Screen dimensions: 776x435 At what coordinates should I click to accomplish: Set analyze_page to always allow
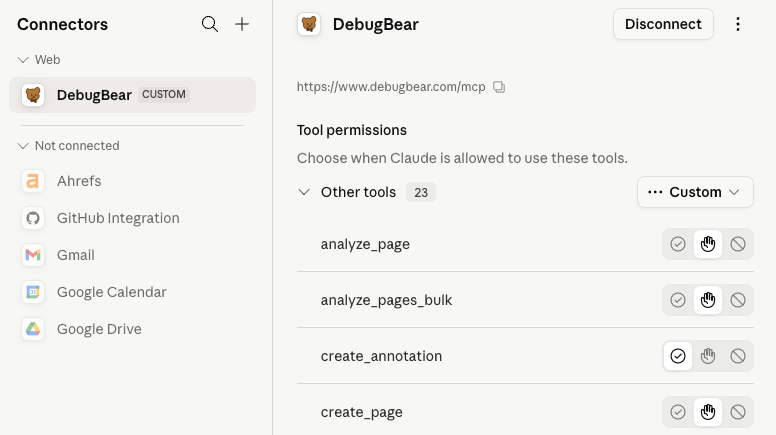click(678, 244)
